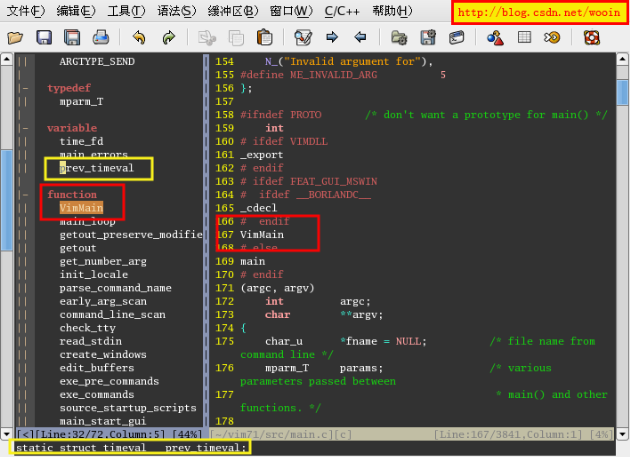630x457 pixels.
Task: Click the Save All files icon
Action: (72, 38)
